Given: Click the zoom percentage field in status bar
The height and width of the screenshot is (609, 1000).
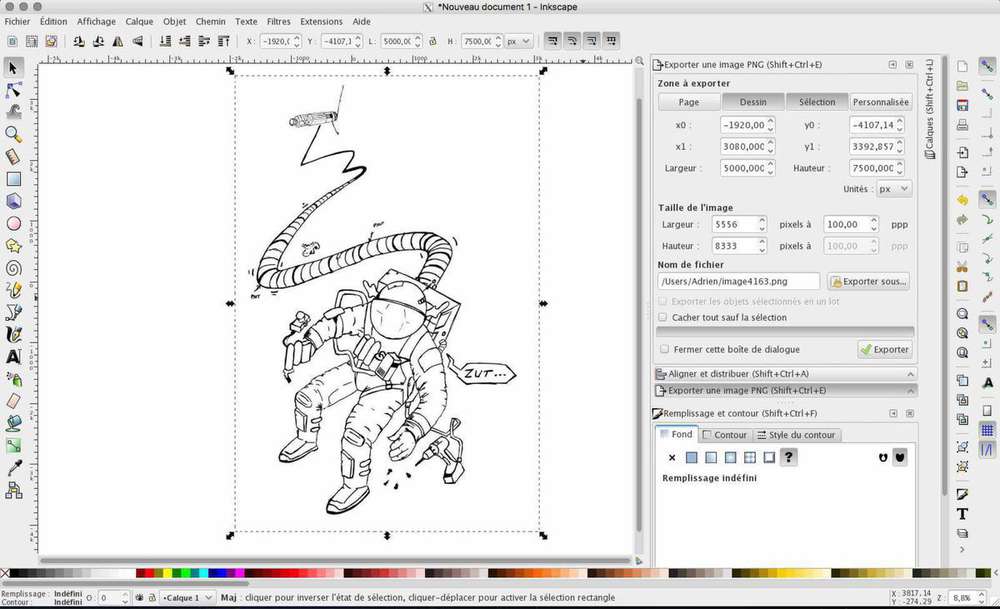Looking at the screenshot, I should 961,598.
